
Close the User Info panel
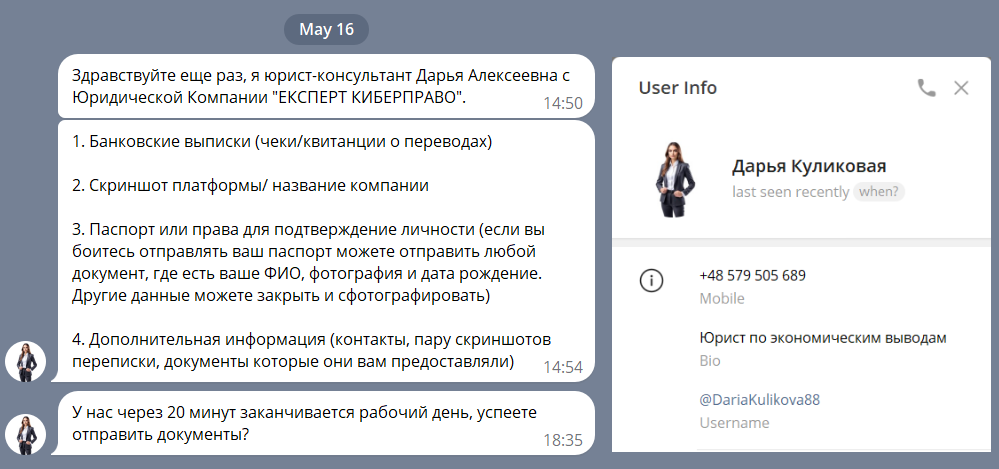961,88
